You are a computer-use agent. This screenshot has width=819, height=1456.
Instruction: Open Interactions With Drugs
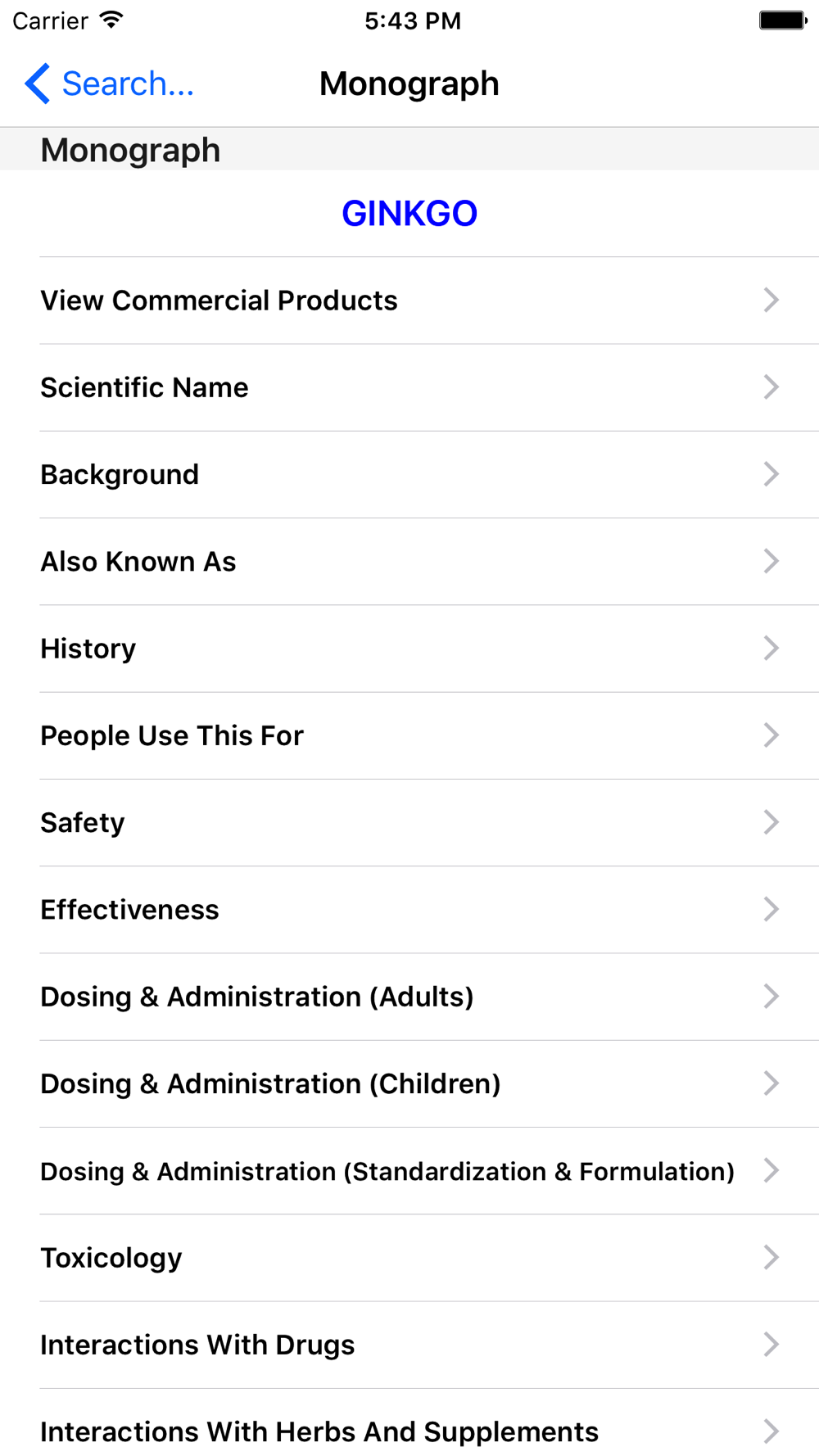pos(409,1345)
